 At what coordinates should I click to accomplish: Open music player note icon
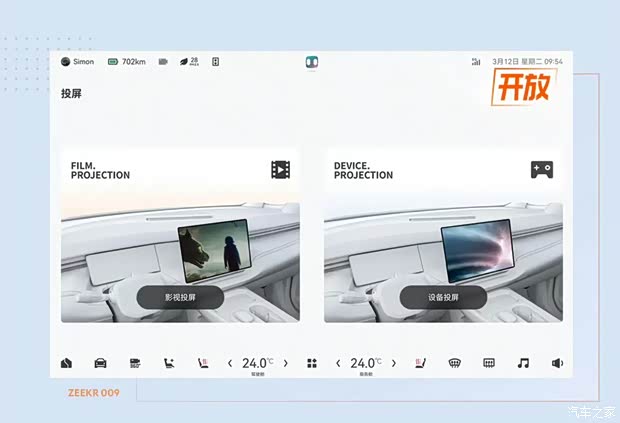522,363
